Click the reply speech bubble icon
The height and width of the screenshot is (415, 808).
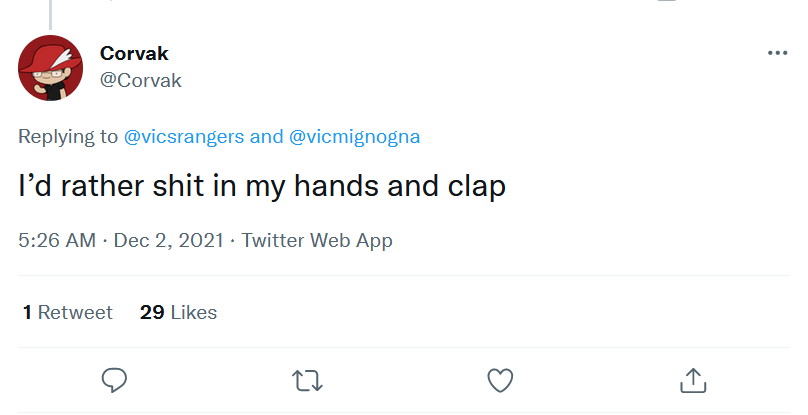click(x=114, y=380)
